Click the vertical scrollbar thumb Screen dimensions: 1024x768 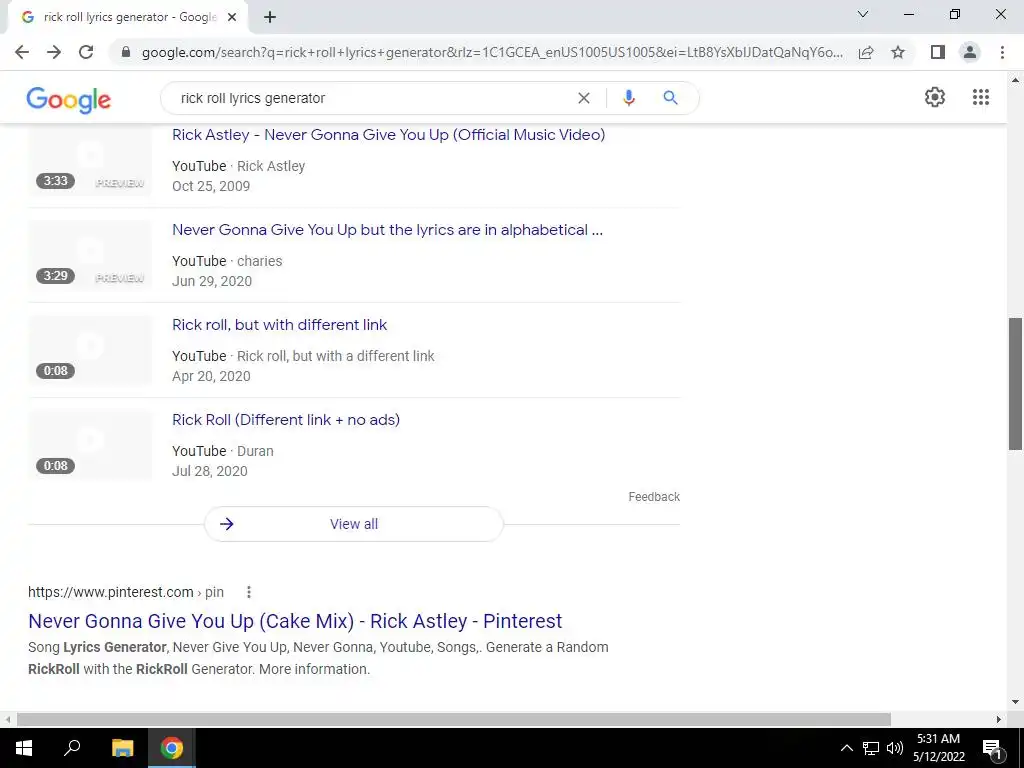(x=1015, y=384)
